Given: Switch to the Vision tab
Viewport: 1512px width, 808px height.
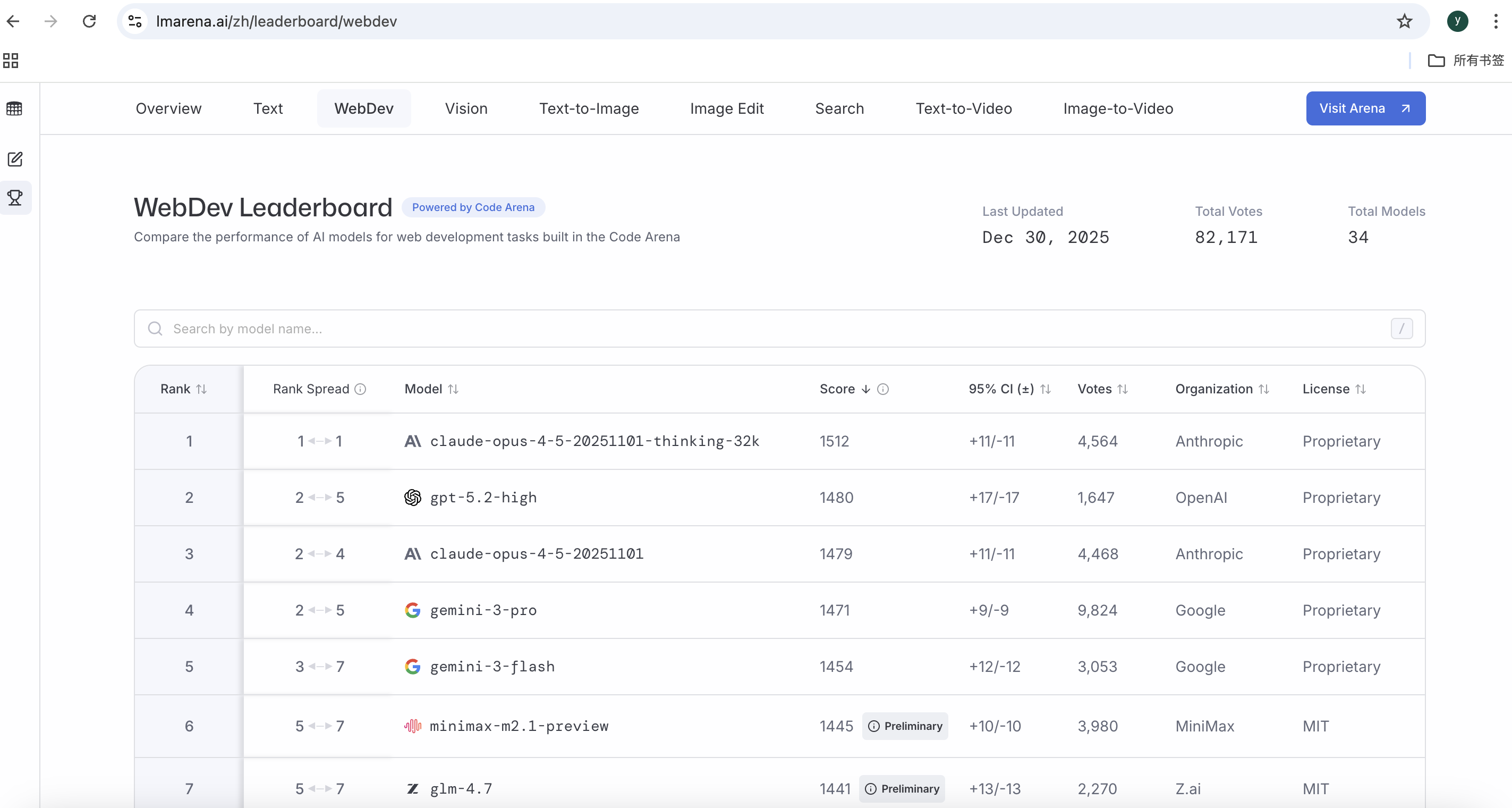Looking at the screenshot, I should tap(466, 108).
